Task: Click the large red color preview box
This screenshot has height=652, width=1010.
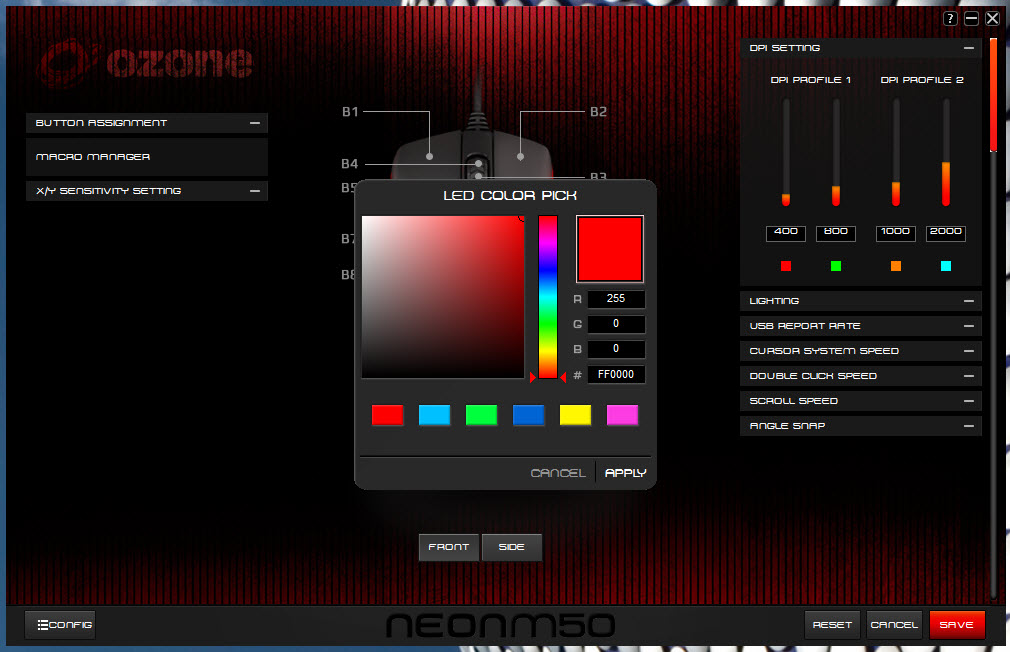Action: pyautogui.click(x=610, y=249)
